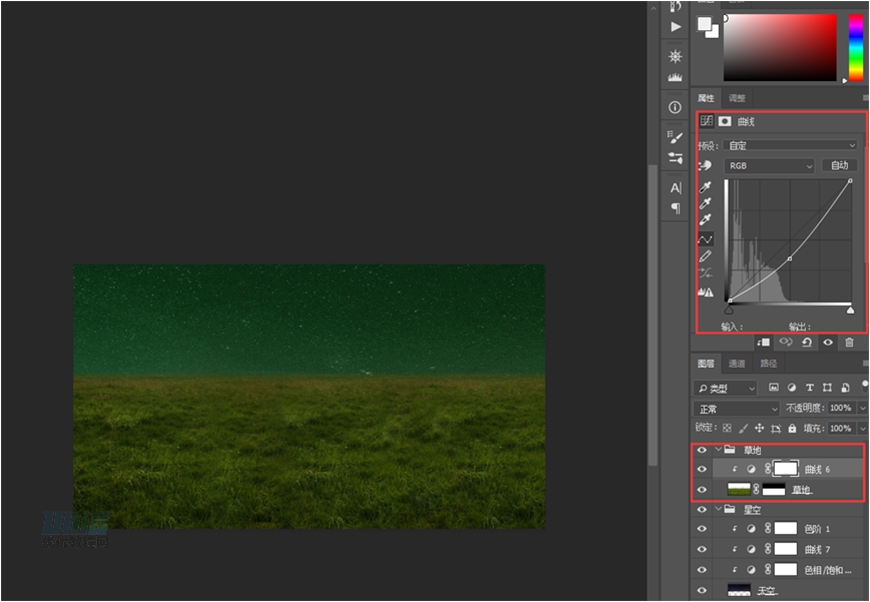Viewport: 870px width, 602px height.
Task: Open the 类型 filter type dropdown
Action: pyautogui.click(x=725, y=388)
